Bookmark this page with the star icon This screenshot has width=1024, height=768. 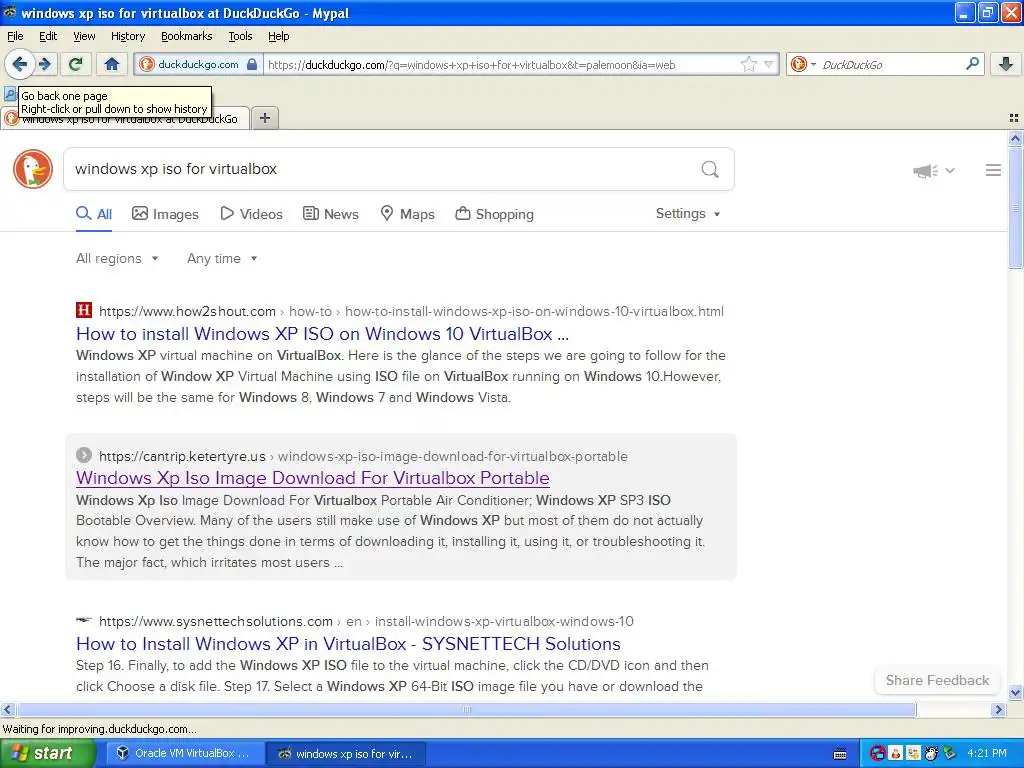coord(748,64)
